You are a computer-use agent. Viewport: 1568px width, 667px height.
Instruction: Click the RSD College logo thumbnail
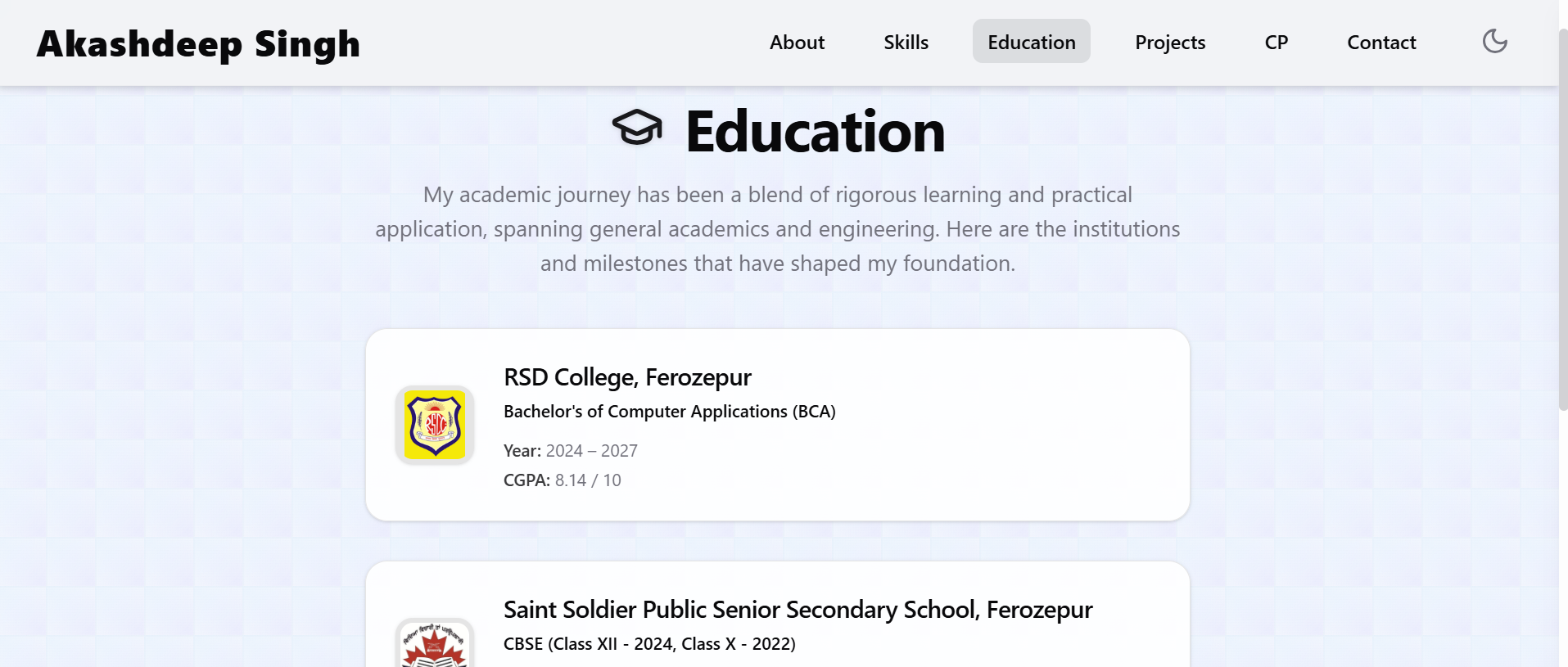(x=435, y=425)
